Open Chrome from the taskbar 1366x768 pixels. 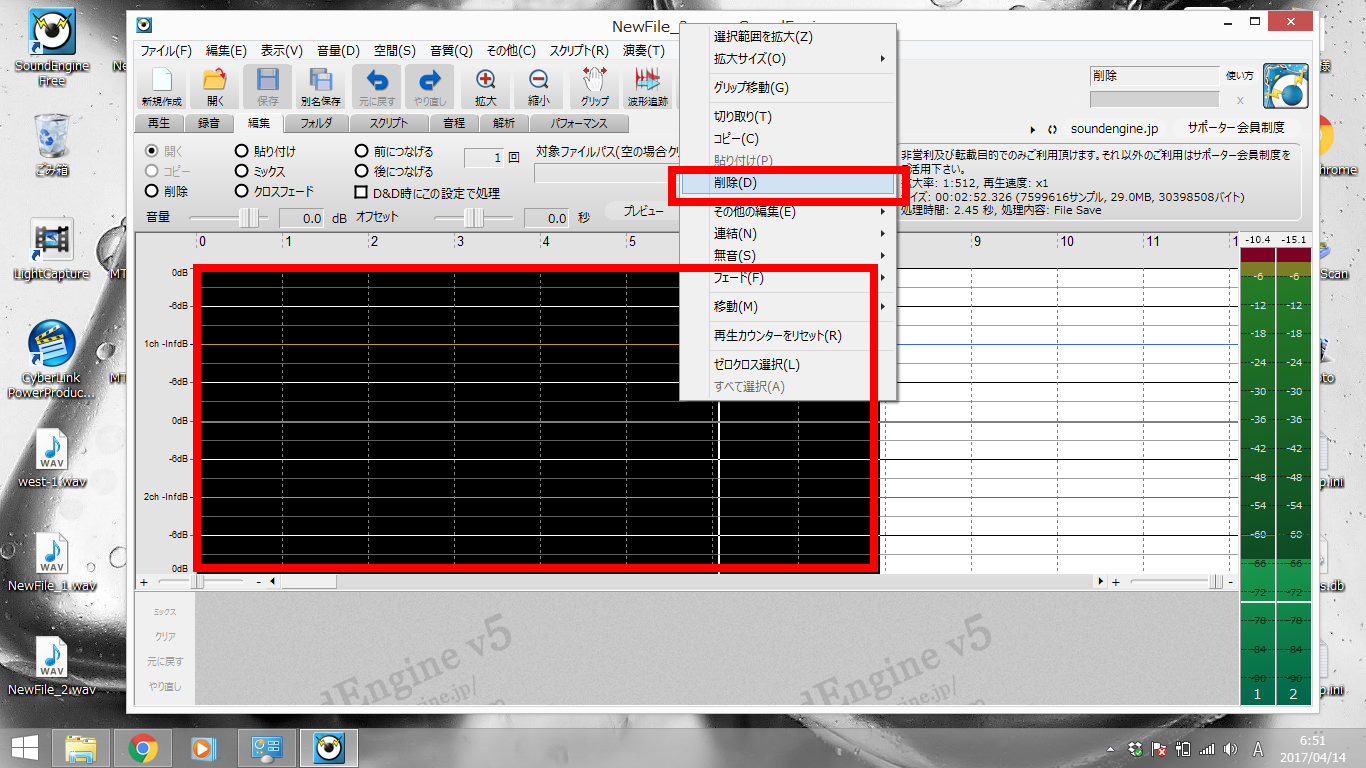pos(143,747)
